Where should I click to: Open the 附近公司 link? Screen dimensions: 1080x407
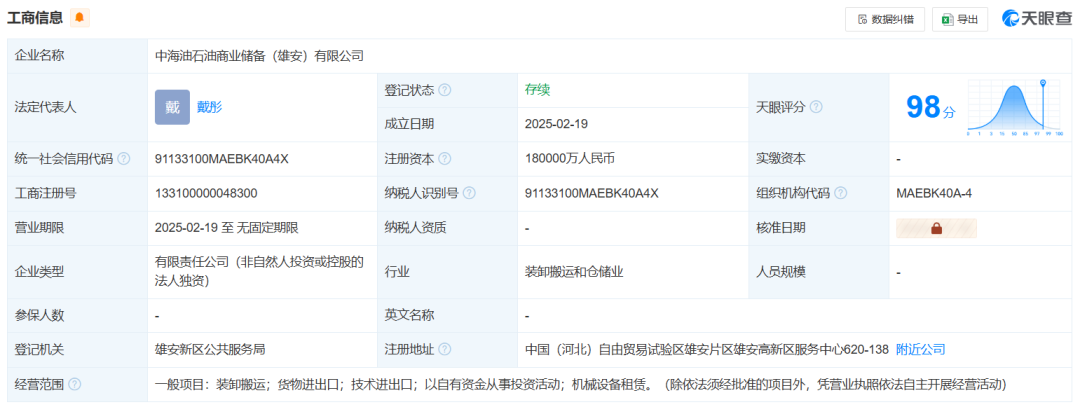tap(921, 350)
